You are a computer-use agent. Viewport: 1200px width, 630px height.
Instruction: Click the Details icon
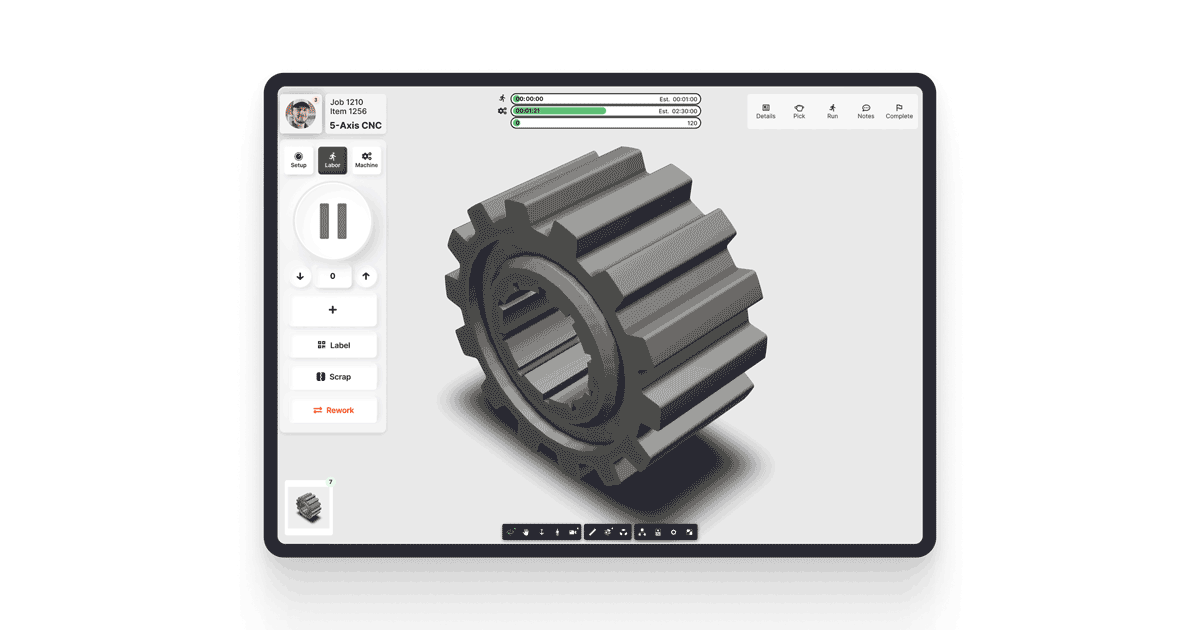pos(766,110)
